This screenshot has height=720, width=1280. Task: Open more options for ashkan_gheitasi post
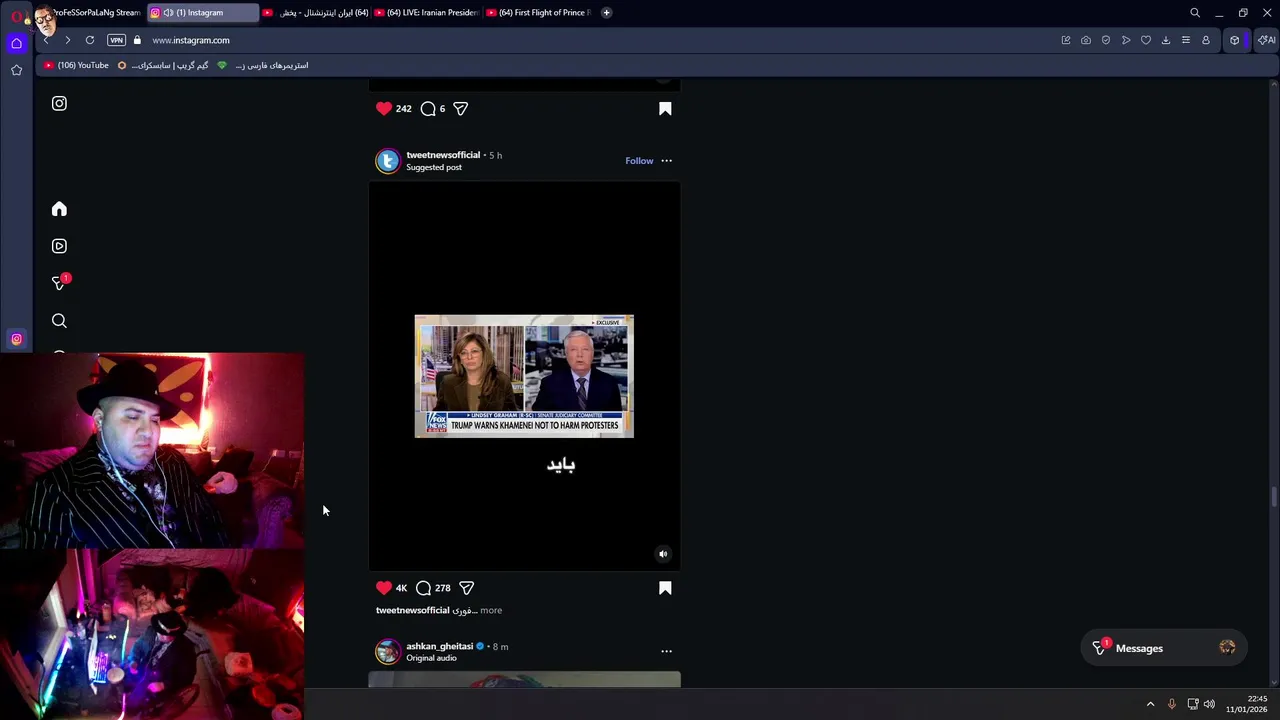pyautogui.click(x=666, y=651)
